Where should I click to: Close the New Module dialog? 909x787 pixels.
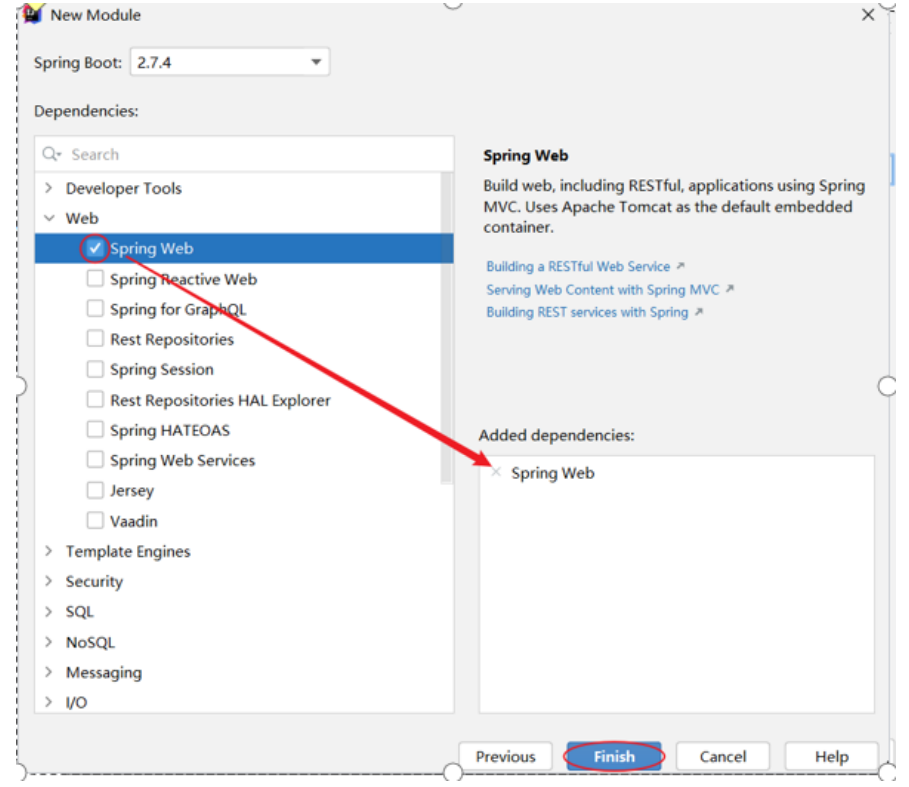point(868,15)
